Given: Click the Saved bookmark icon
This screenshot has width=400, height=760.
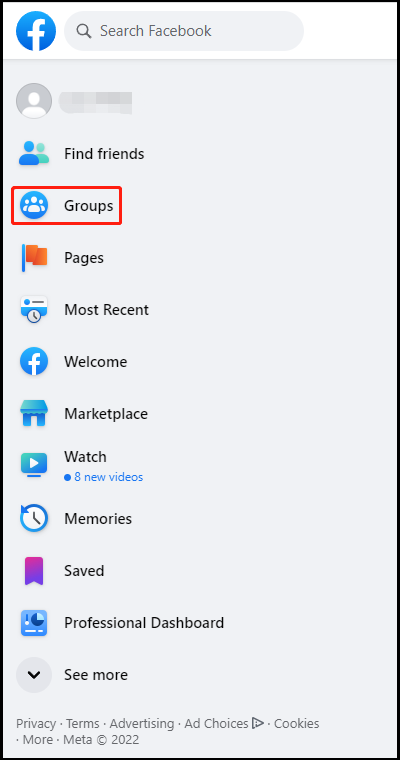Looking at the screenshot, I should click(x=34, y=570).
